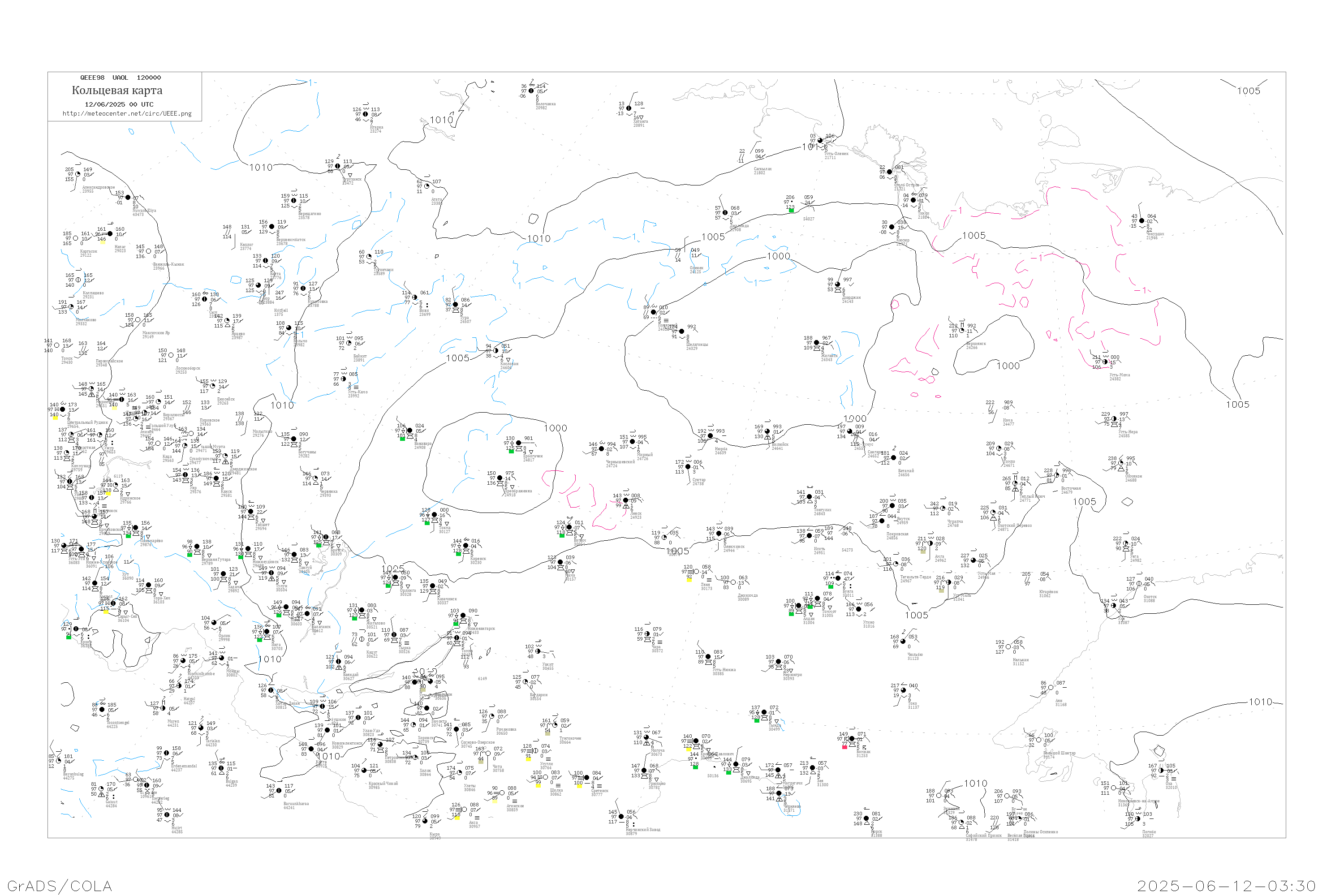This screenshot has width=1344, height=896.
Task: Click the Кольцевая карта map title
Action: coord(117,90)
